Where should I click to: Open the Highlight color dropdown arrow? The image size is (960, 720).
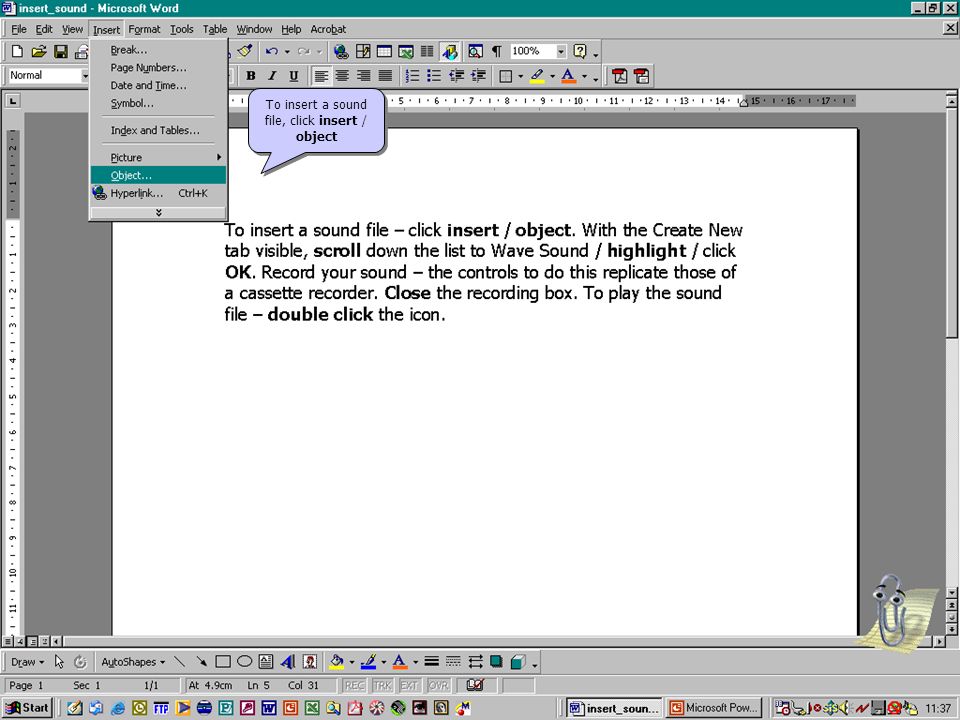[552, 77]
